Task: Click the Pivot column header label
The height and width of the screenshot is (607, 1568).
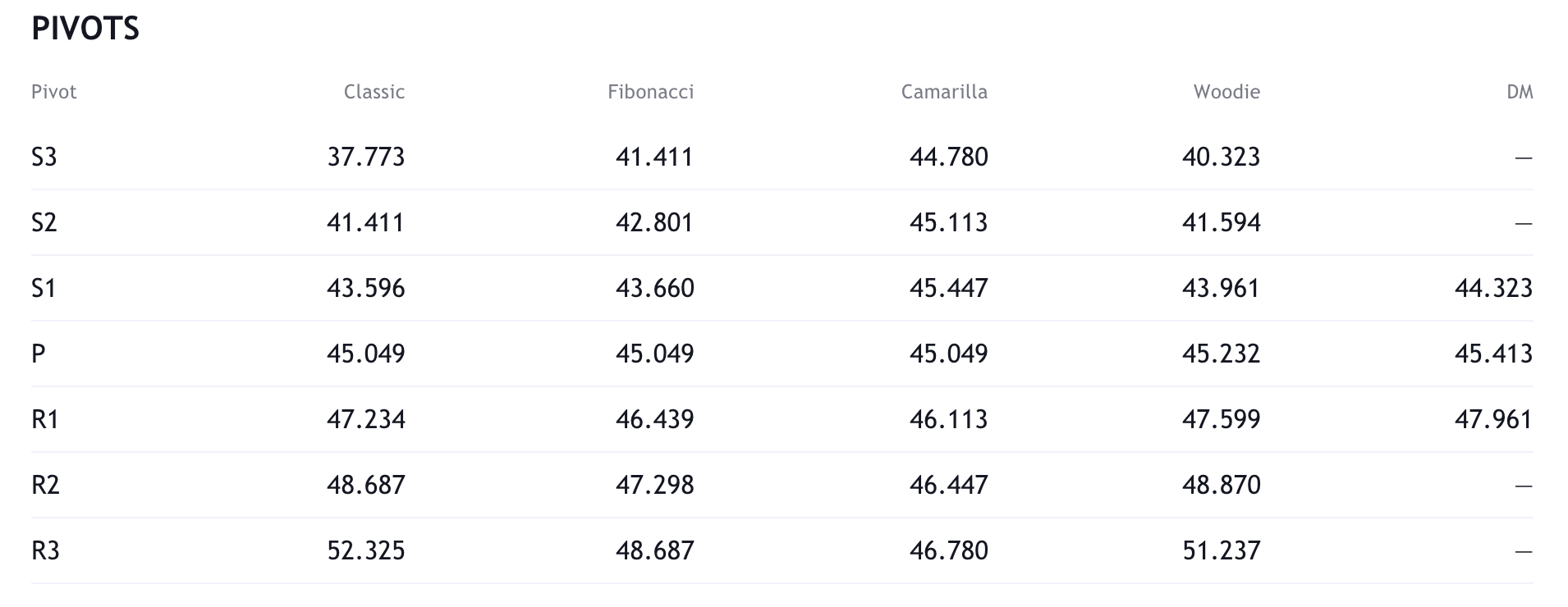Action: point(54,92)
